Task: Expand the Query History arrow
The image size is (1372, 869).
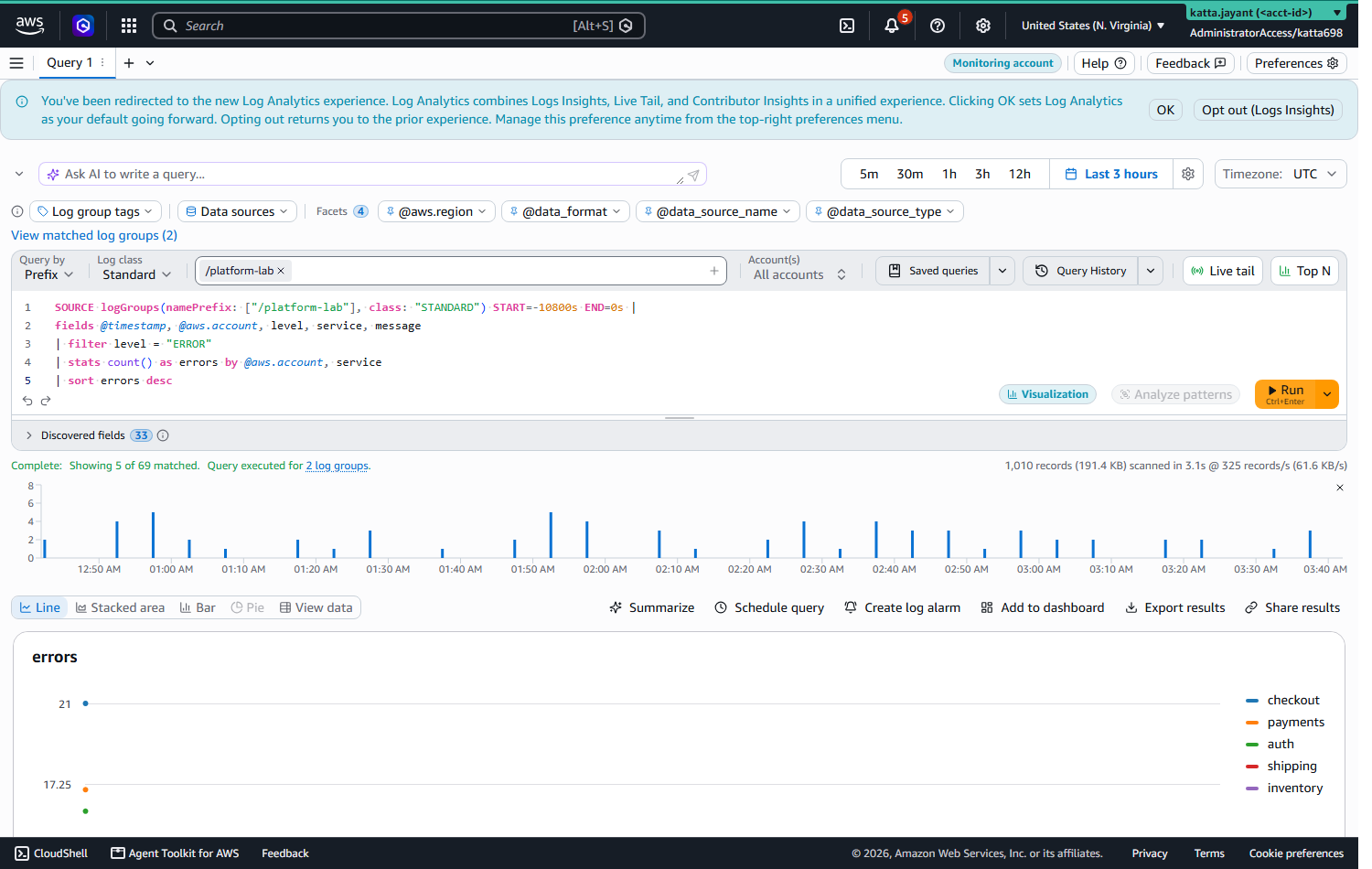Action: point(1151,271)
